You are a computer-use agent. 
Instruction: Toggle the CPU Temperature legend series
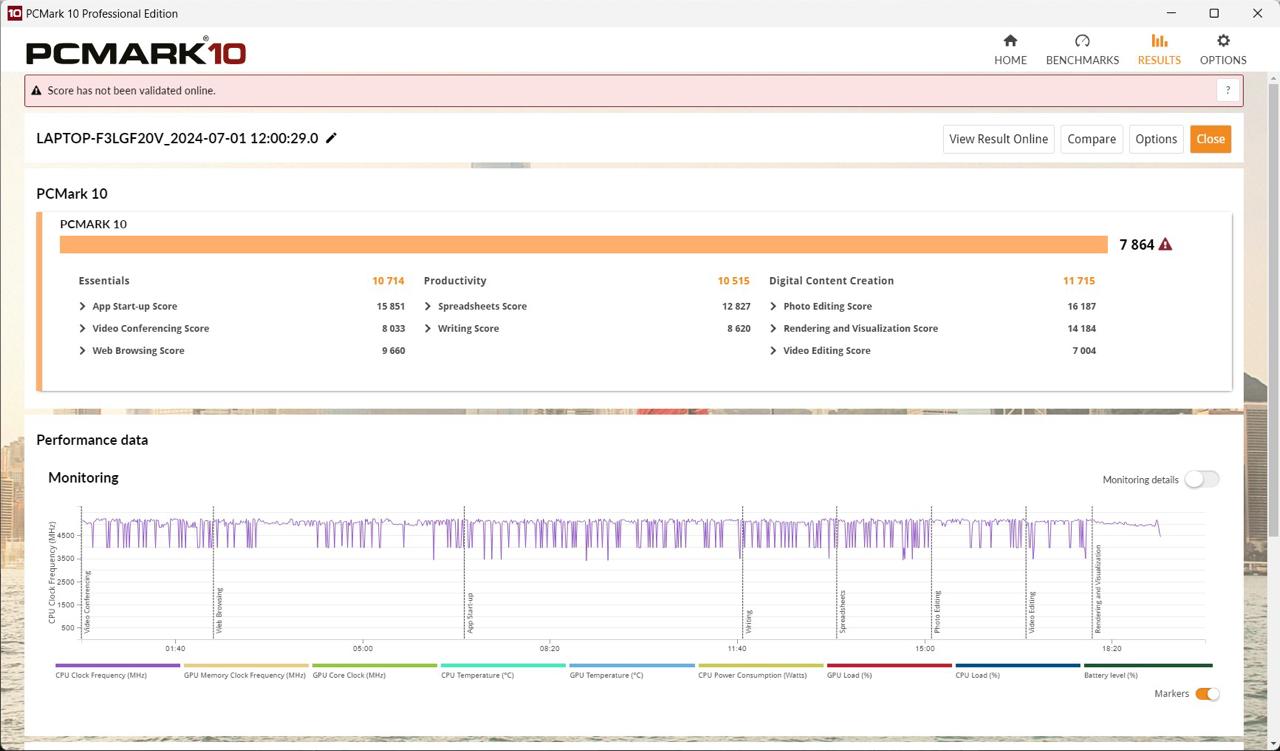point(502,671)
